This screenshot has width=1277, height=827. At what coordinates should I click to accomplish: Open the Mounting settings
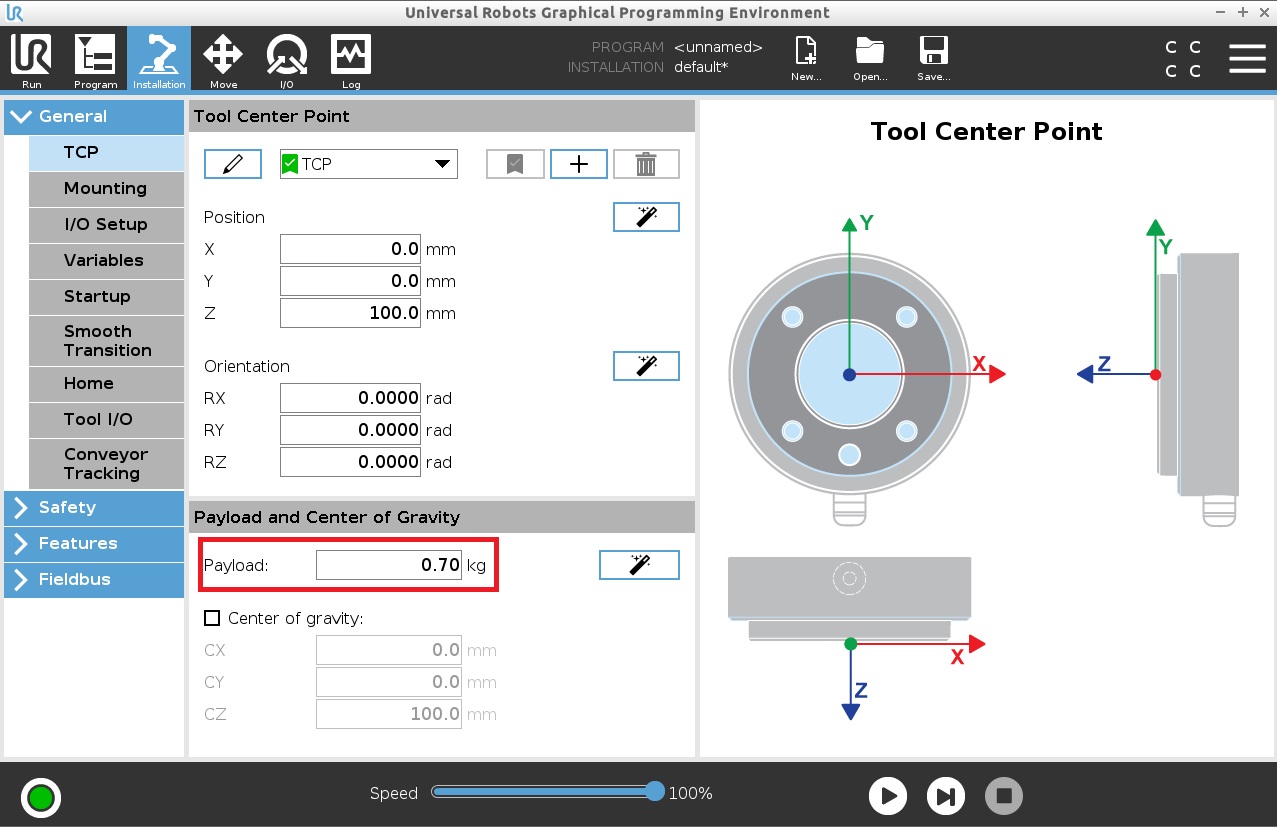click(107, 188)
